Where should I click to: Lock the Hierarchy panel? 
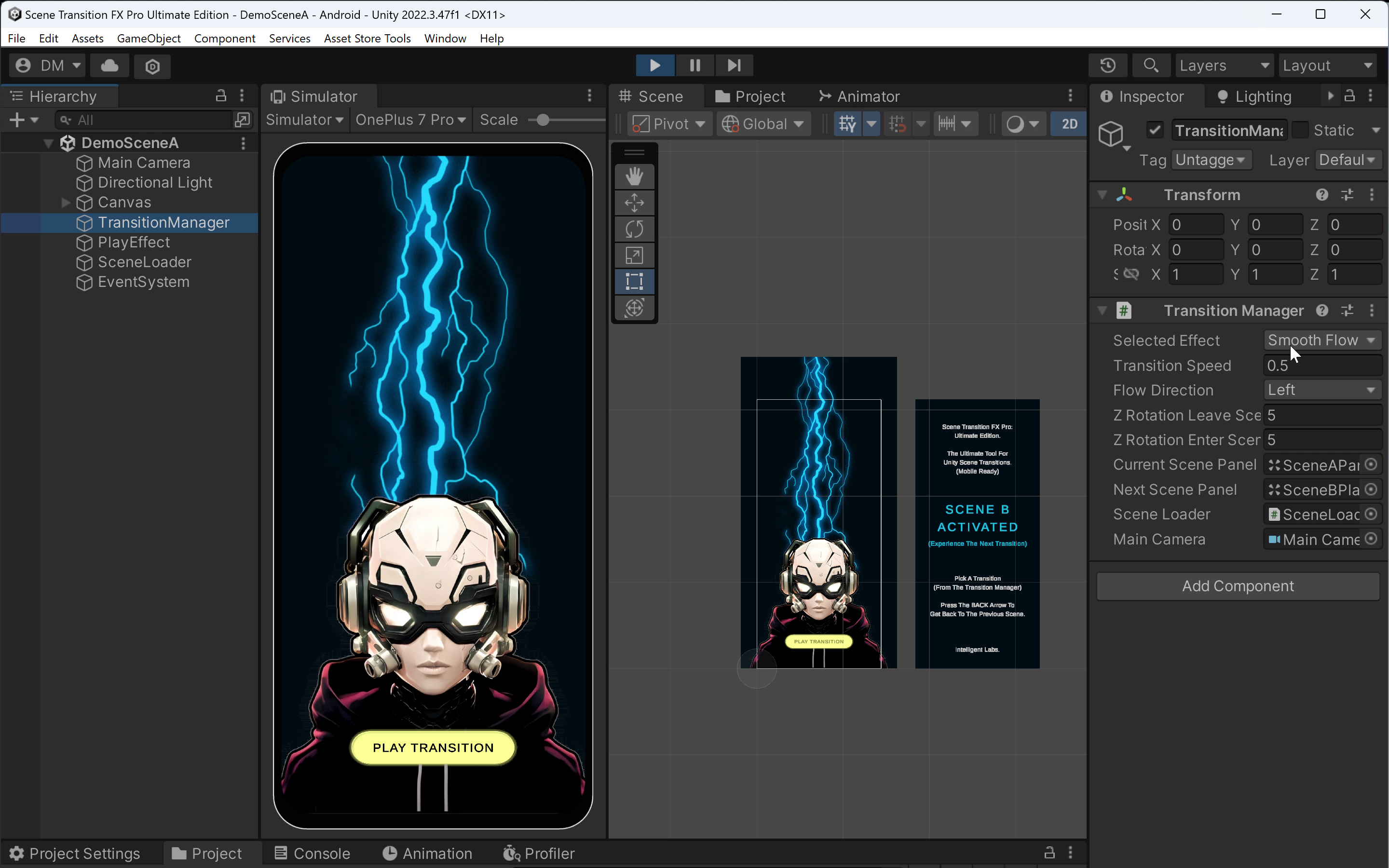coord(220,96)
